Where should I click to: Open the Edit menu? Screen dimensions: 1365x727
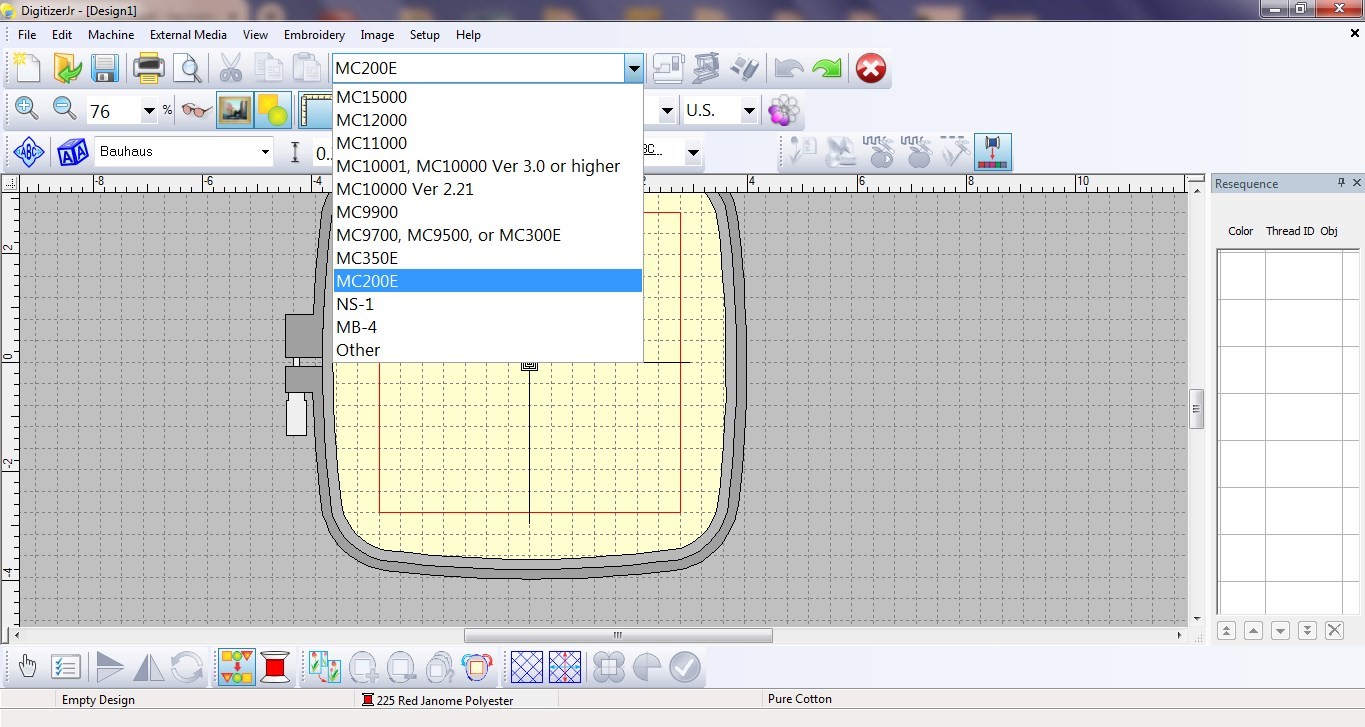pos(62,35)
